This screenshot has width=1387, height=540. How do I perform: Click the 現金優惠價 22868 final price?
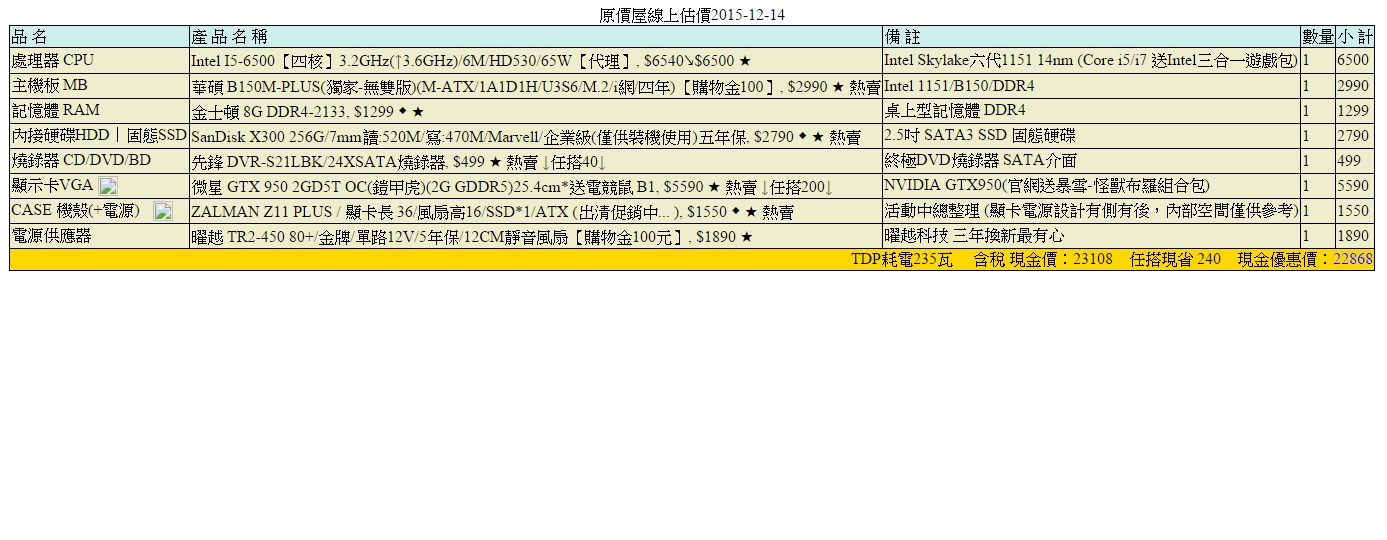1305,260
